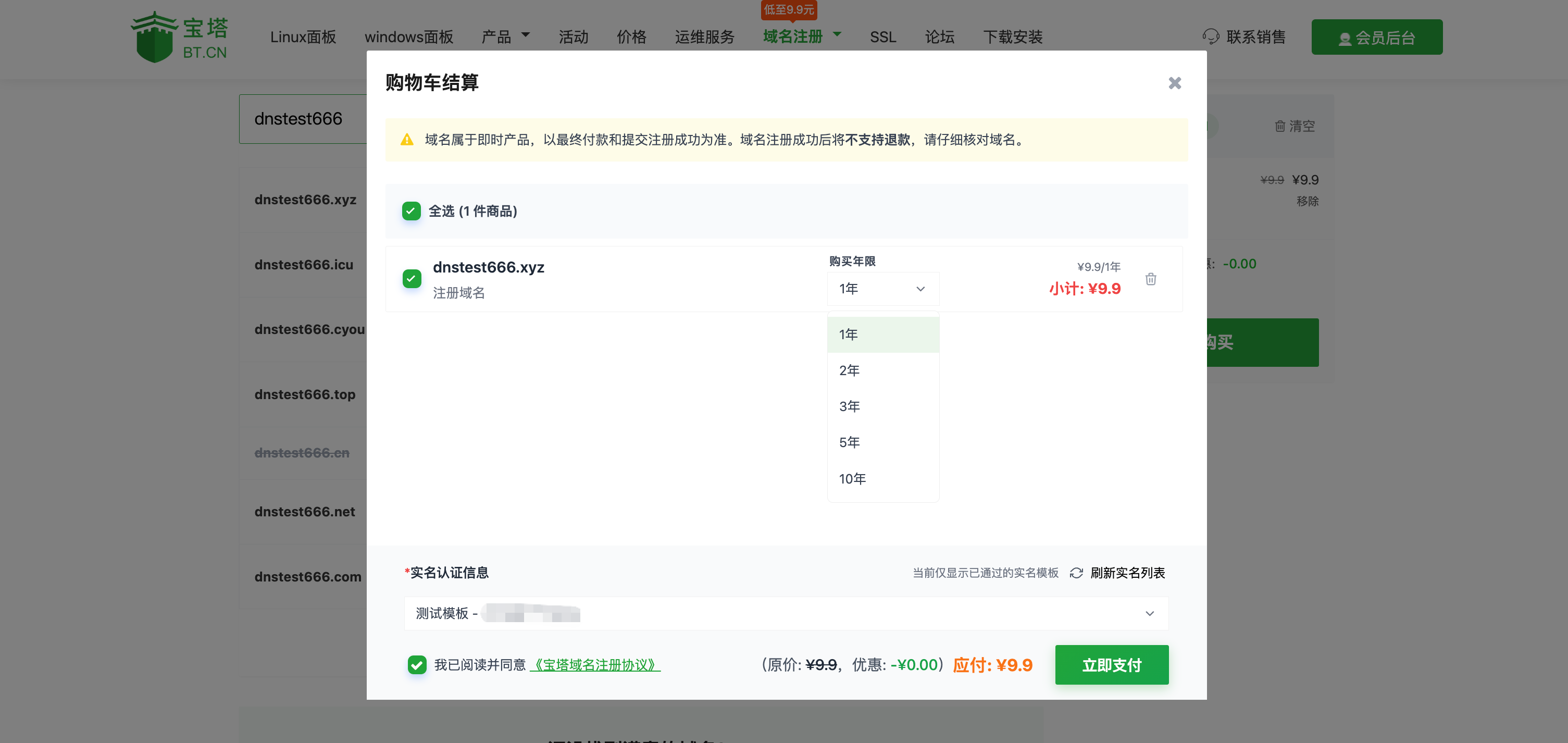Open the 《宝塔域名注册协议》 agreement link
The width and height of the screenshot is (1568, 743).
click(595, 665)
